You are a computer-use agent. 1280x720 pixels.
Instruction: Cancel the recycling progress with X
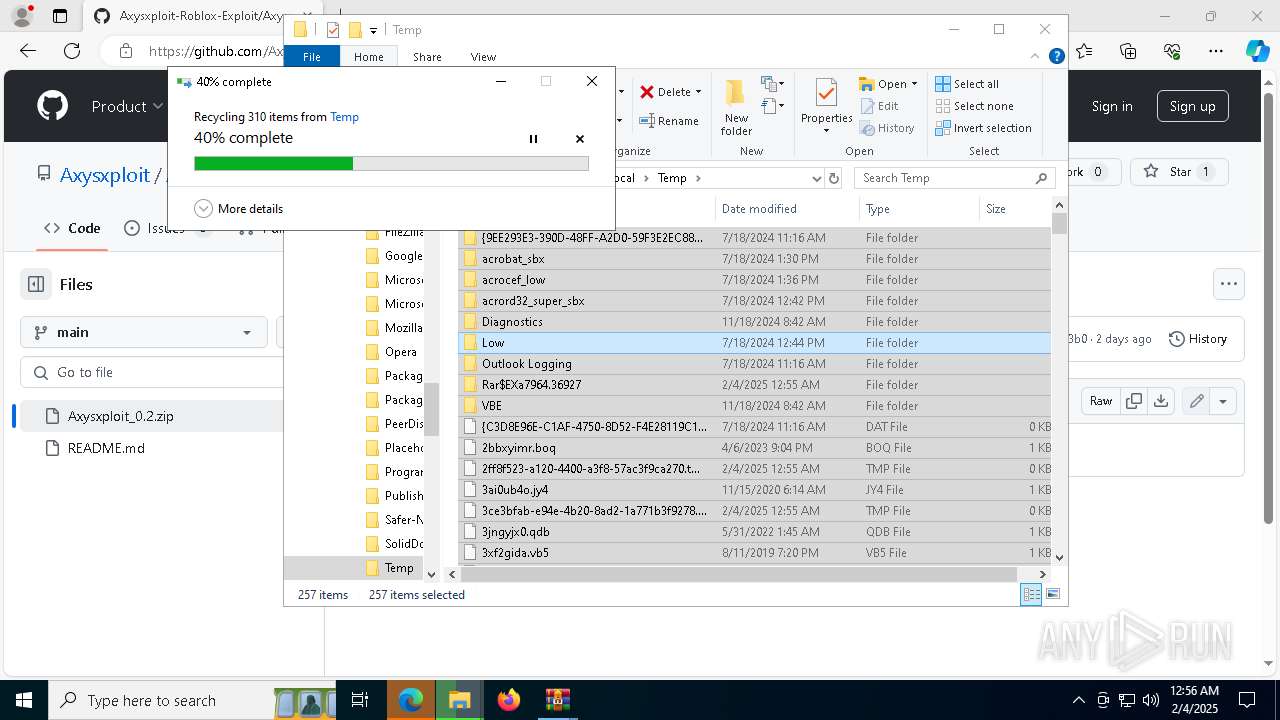click(x=580, y=139)
